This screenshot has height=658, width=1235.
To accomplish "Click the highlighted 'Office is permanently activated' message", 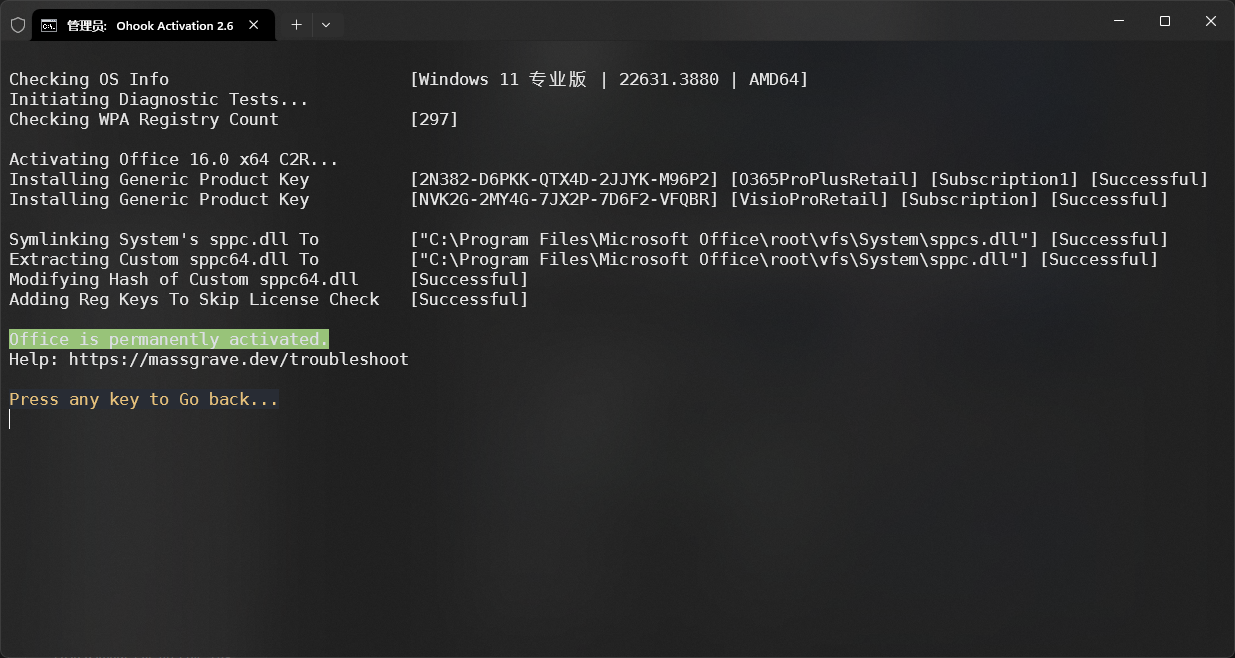I will click(x=169, y=339).
